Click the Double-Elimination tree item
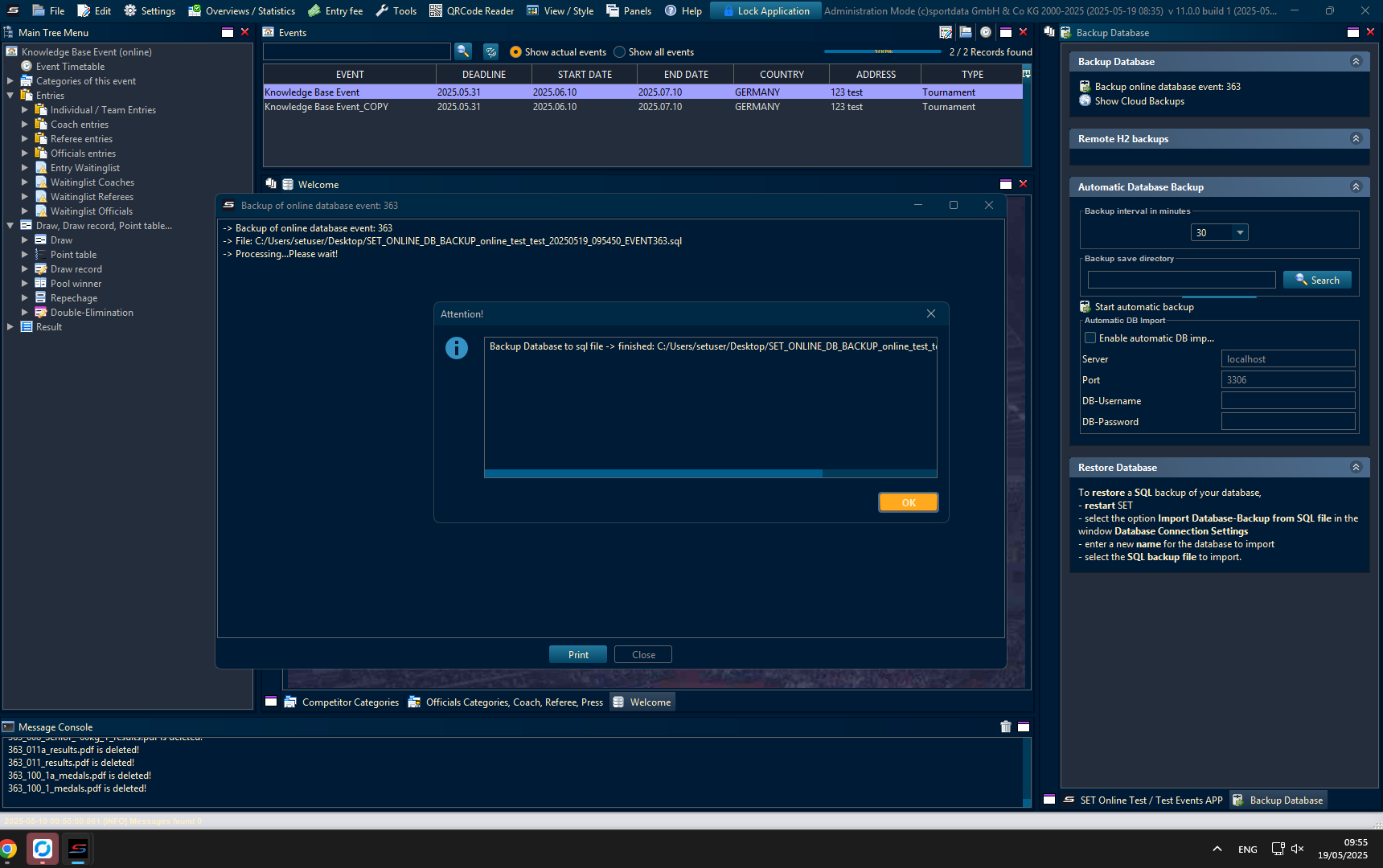This screenshot has width=1383, height=868. click(92, 313)
